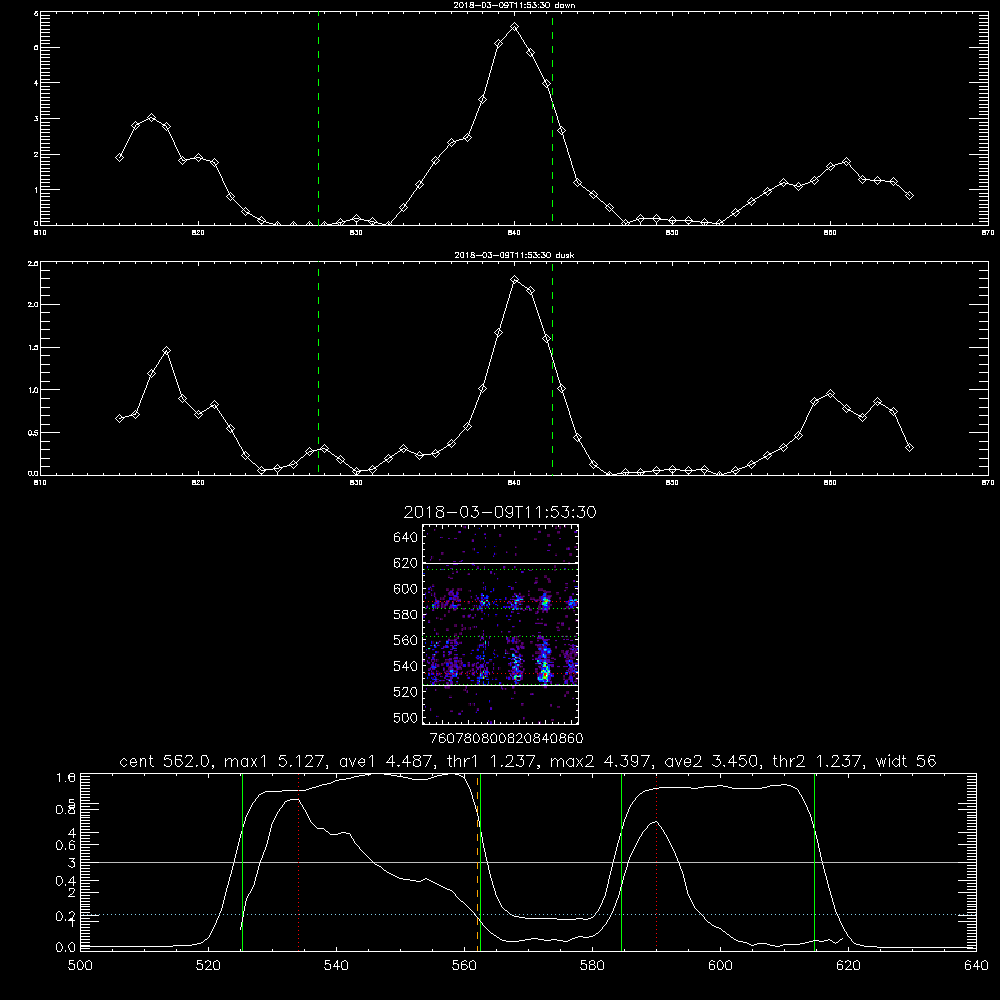The height and width of the screenshot is (1000, 1000).
Task: Click the '580' x-axis label of bottom plot
Action: 592,966
